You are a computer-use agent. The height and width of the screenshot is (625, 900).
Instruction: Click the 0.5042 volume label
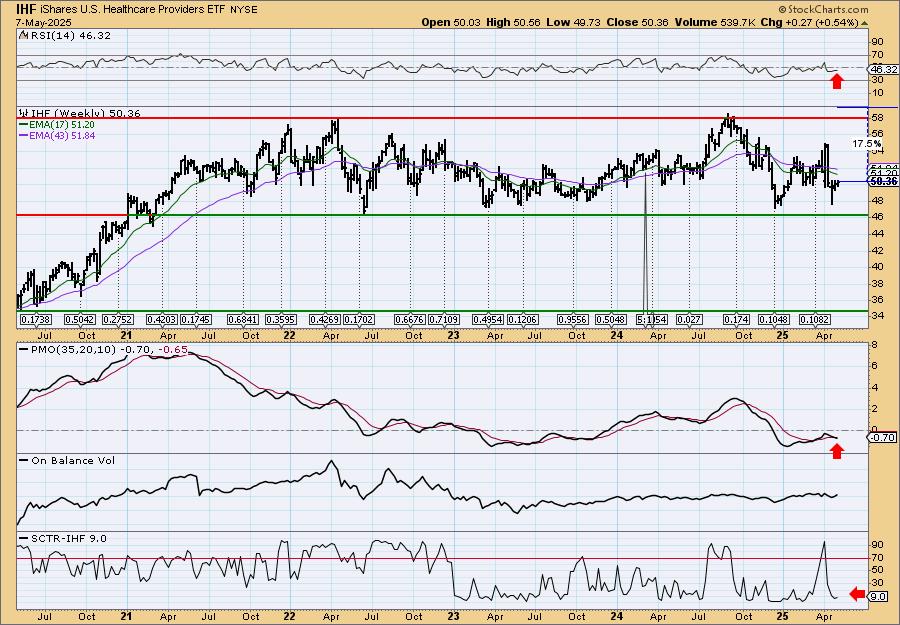click(80, 319)
